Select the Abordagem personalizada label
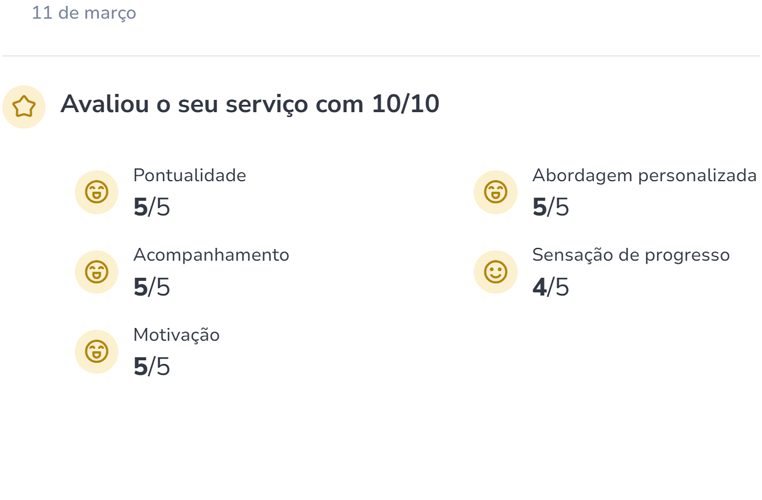This screenshot has height=500, width=762. click(644, 175)
